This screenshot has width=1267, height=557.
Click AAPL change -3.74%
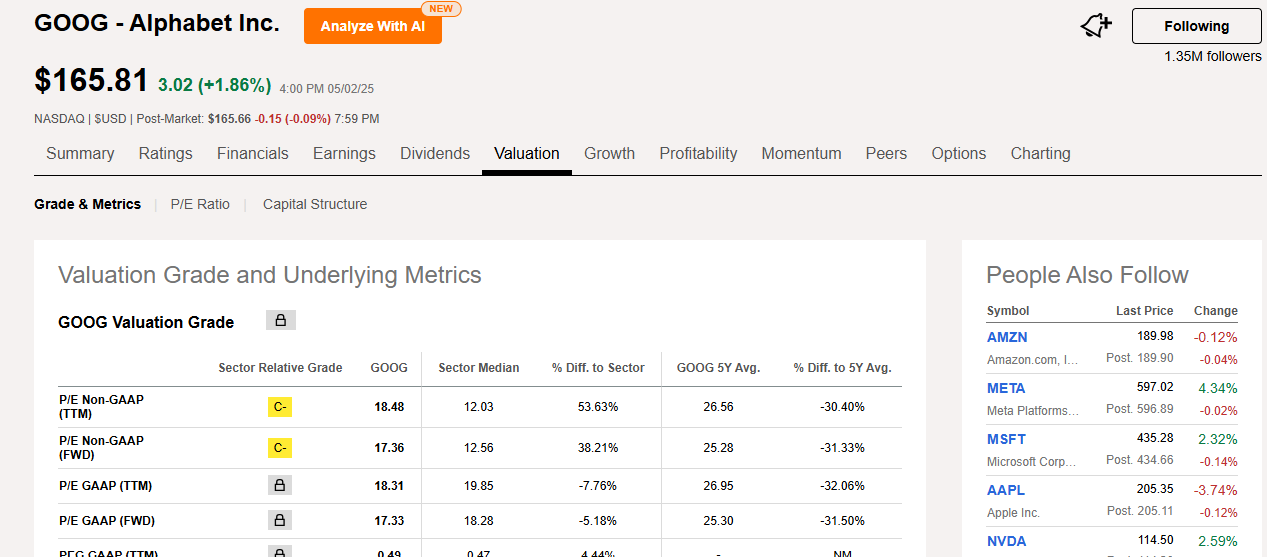click(x=1215, y=490)
